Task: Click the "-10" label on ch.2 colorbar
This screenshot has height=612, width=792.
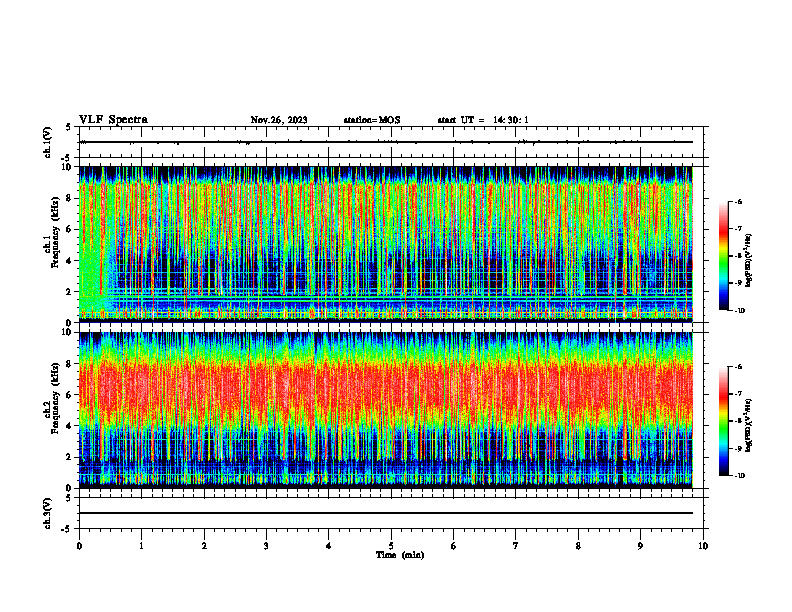Action: click(x=739, y=476)
